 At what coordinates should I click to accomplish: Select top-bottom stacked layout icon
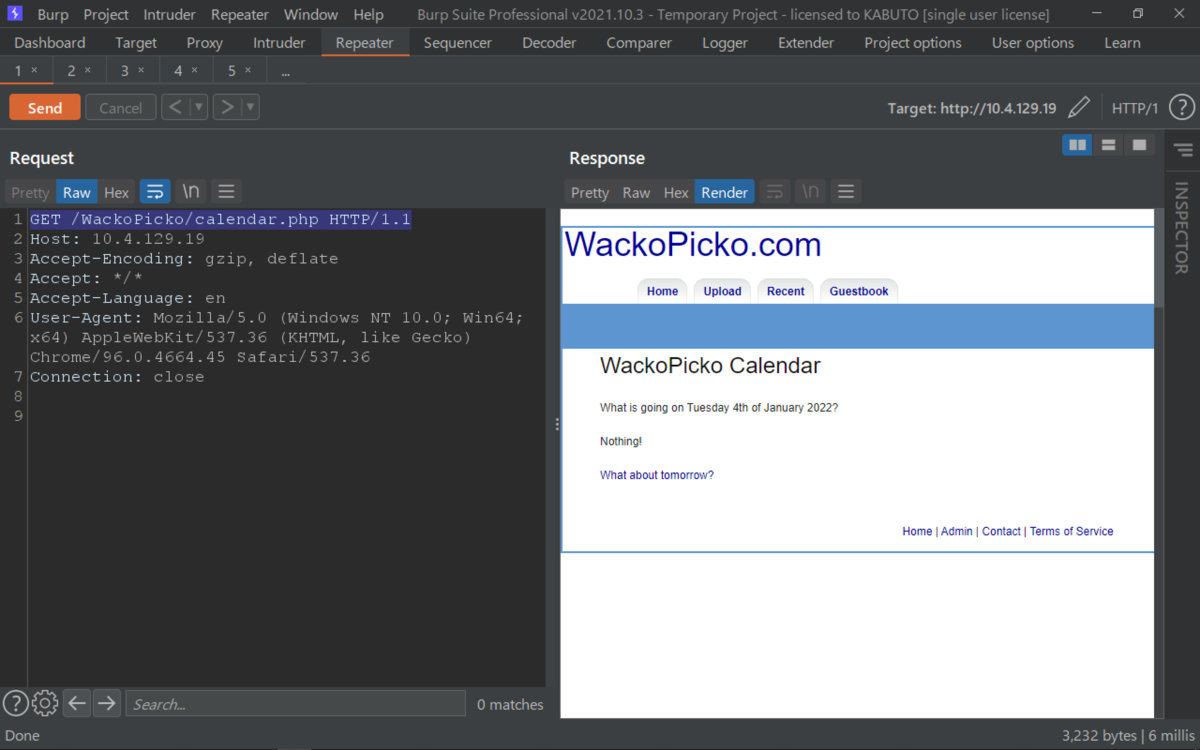[x=1108, y=145]
